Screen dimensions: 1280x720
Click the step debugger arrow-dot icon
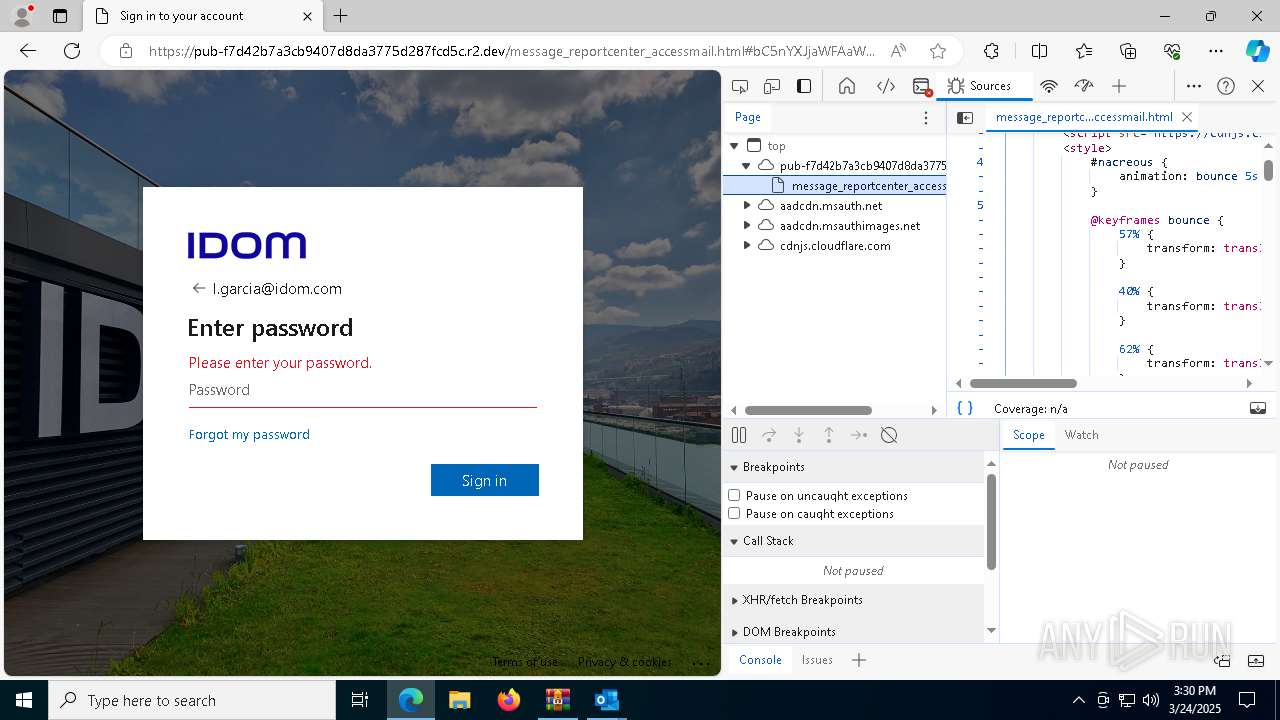[x=859, y=435]
